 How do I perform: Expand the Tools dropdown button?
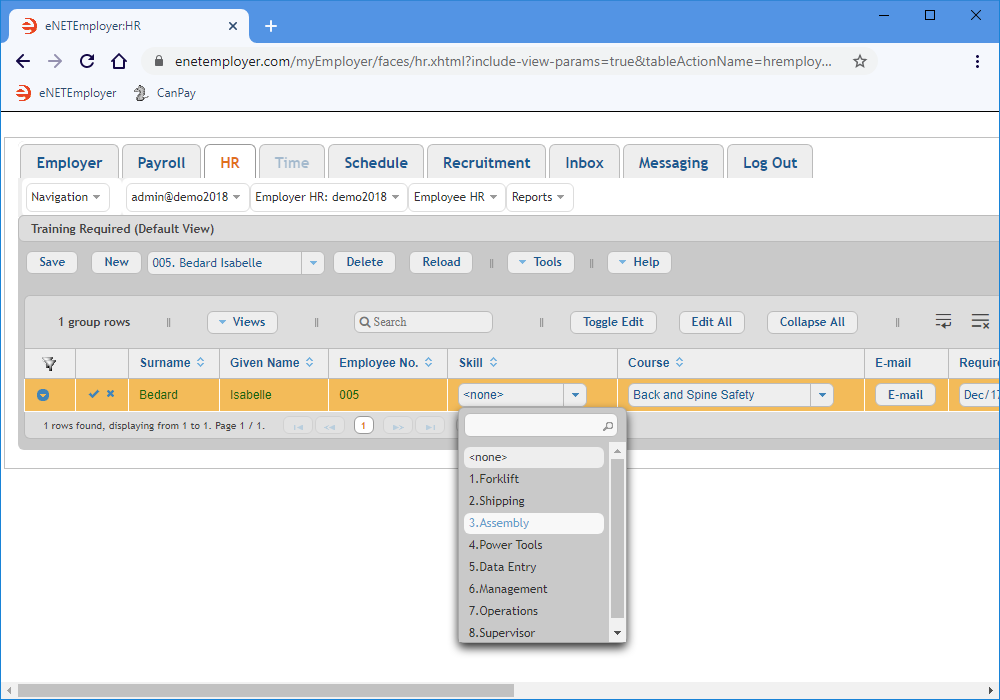[x=540, y=262]
